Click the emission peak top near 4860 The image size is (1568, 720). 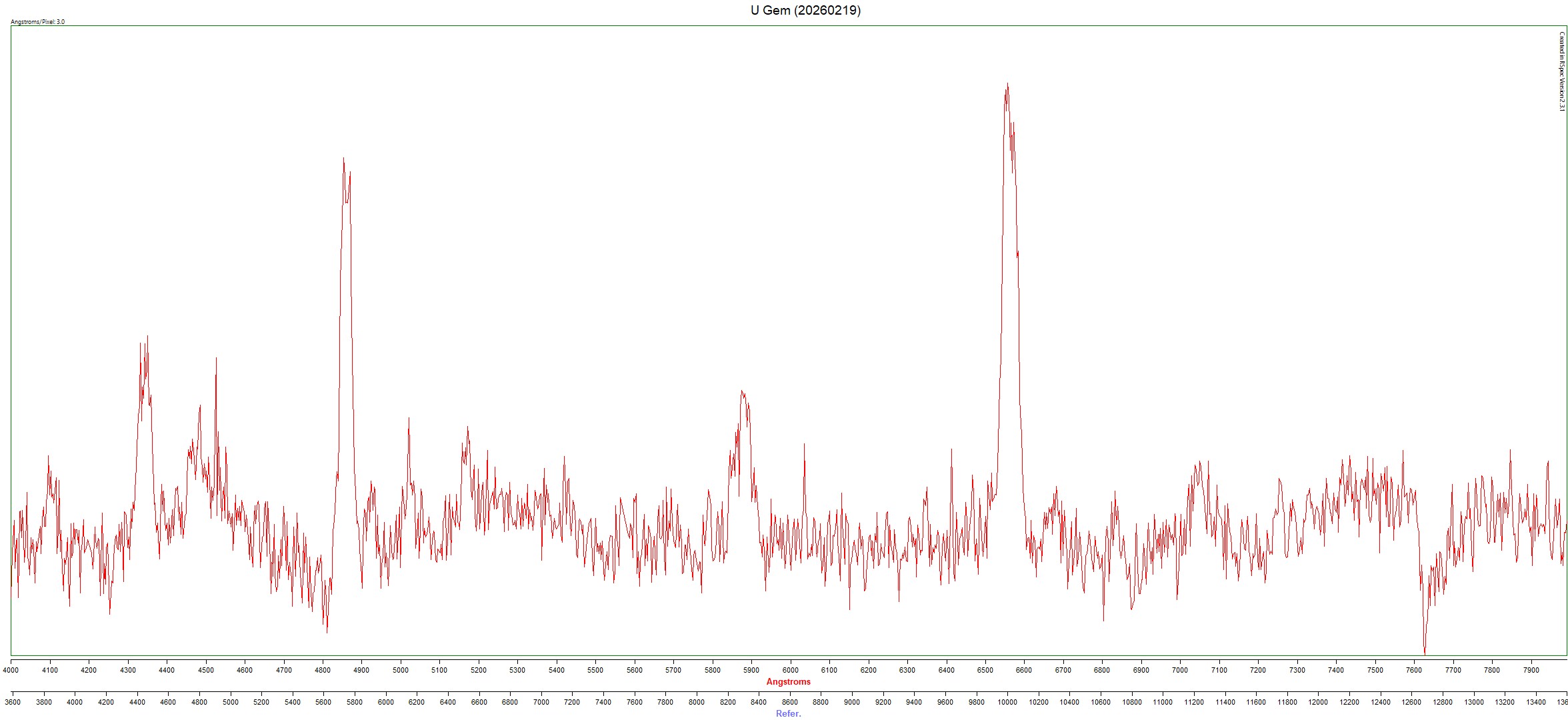[344, 160]
